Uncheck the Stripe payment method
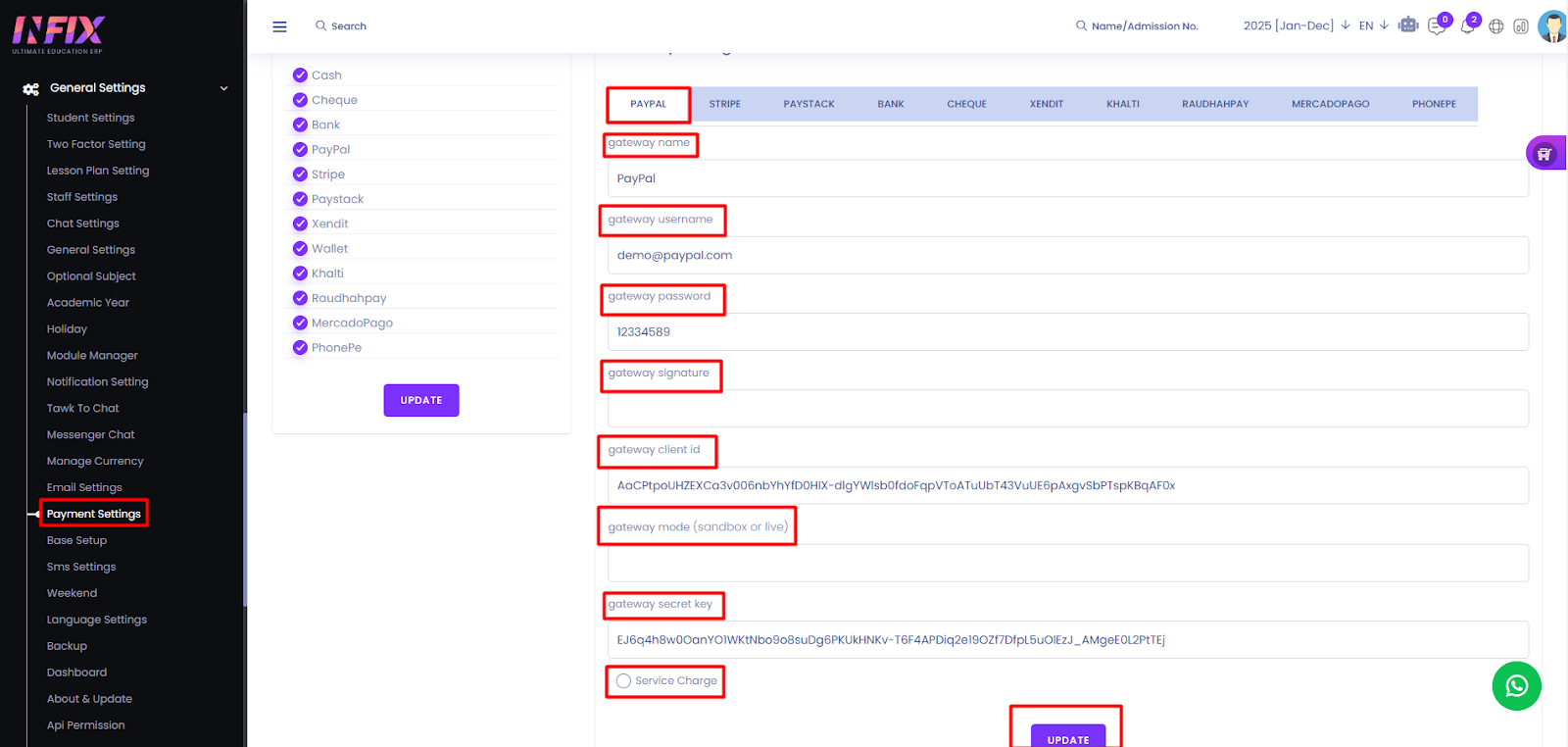 300,174
